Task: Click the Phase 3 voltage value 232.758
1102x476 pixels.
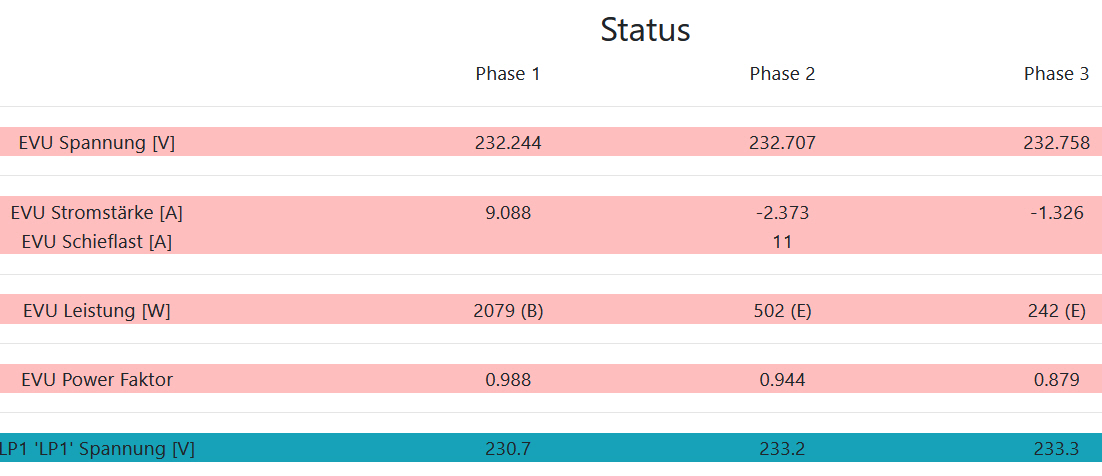Action: tap(1056, 143)
